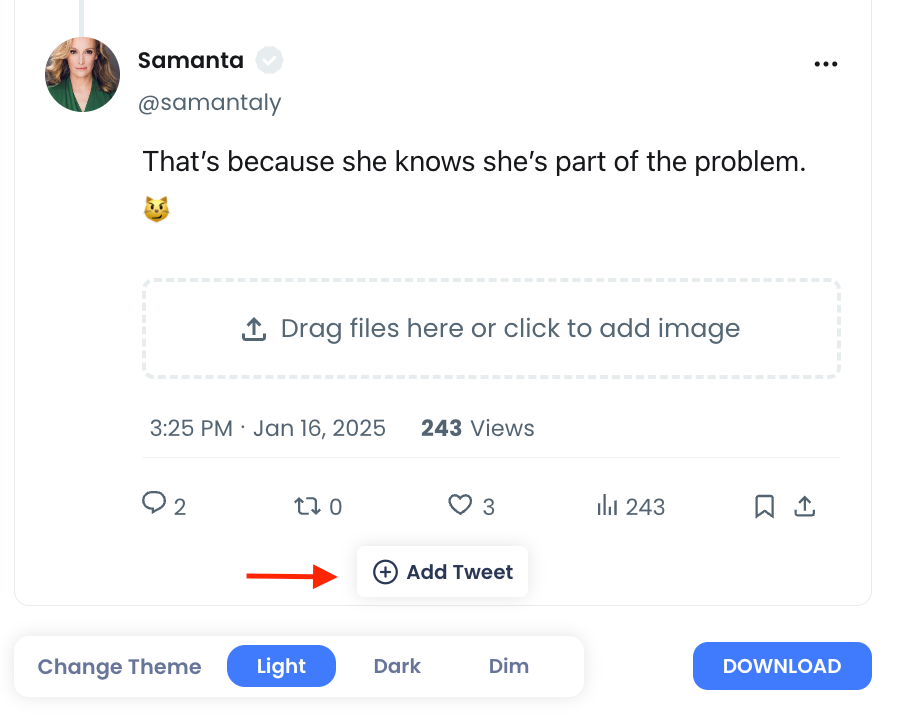Click the analytics bar chart icon showing views

[608, 507]
